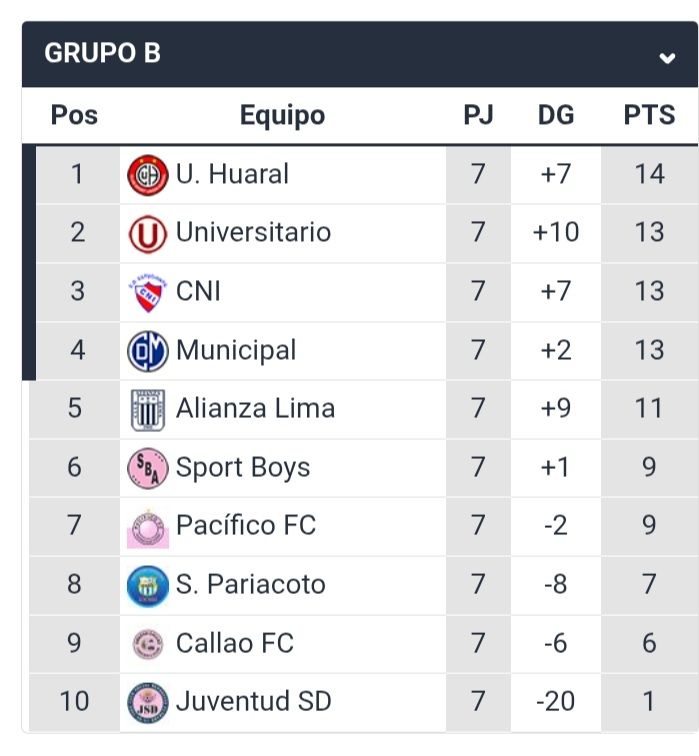Collapse Grupo B with the chevron arrow
The image size is (699, 756).
[x=667, y=57]
